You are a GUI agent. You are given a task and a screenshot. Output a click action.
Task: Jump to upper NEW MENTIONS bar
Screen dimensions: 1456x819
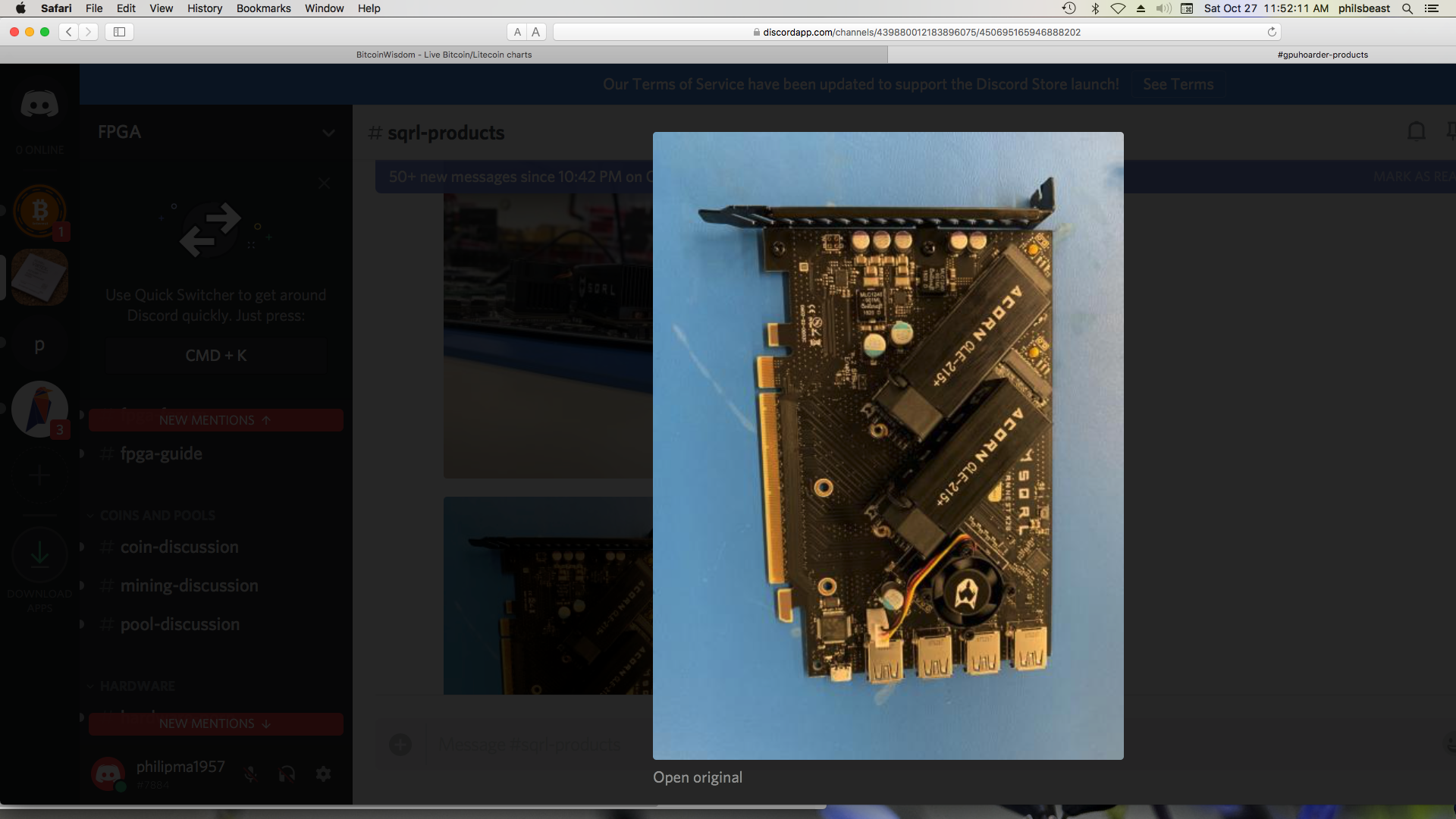coord(216,420)
